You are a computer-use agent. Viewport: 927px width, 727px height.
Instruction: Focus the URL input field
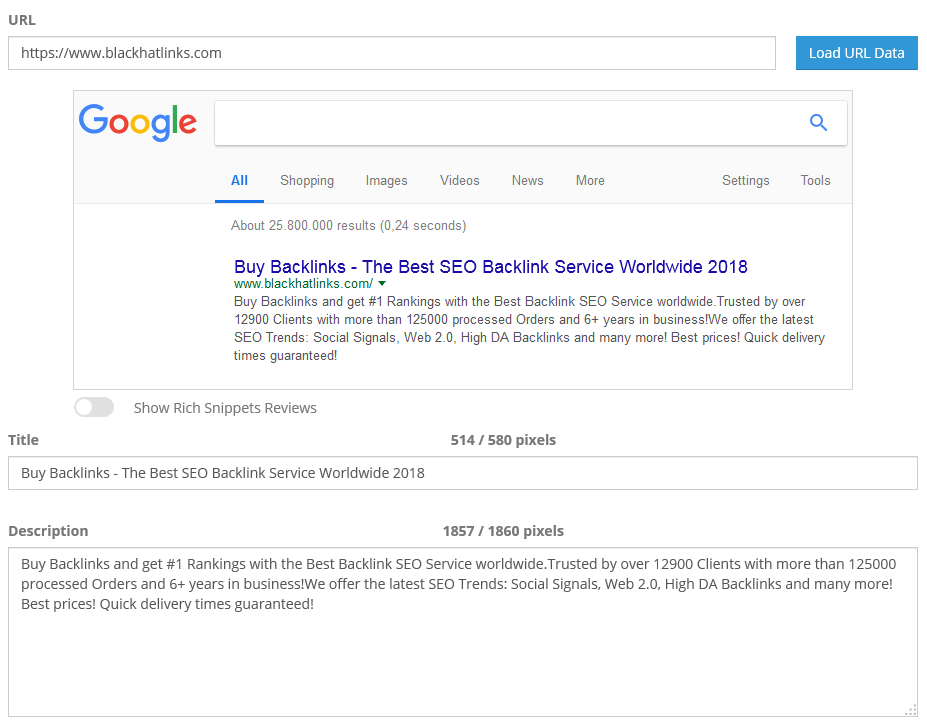(392, 53)
